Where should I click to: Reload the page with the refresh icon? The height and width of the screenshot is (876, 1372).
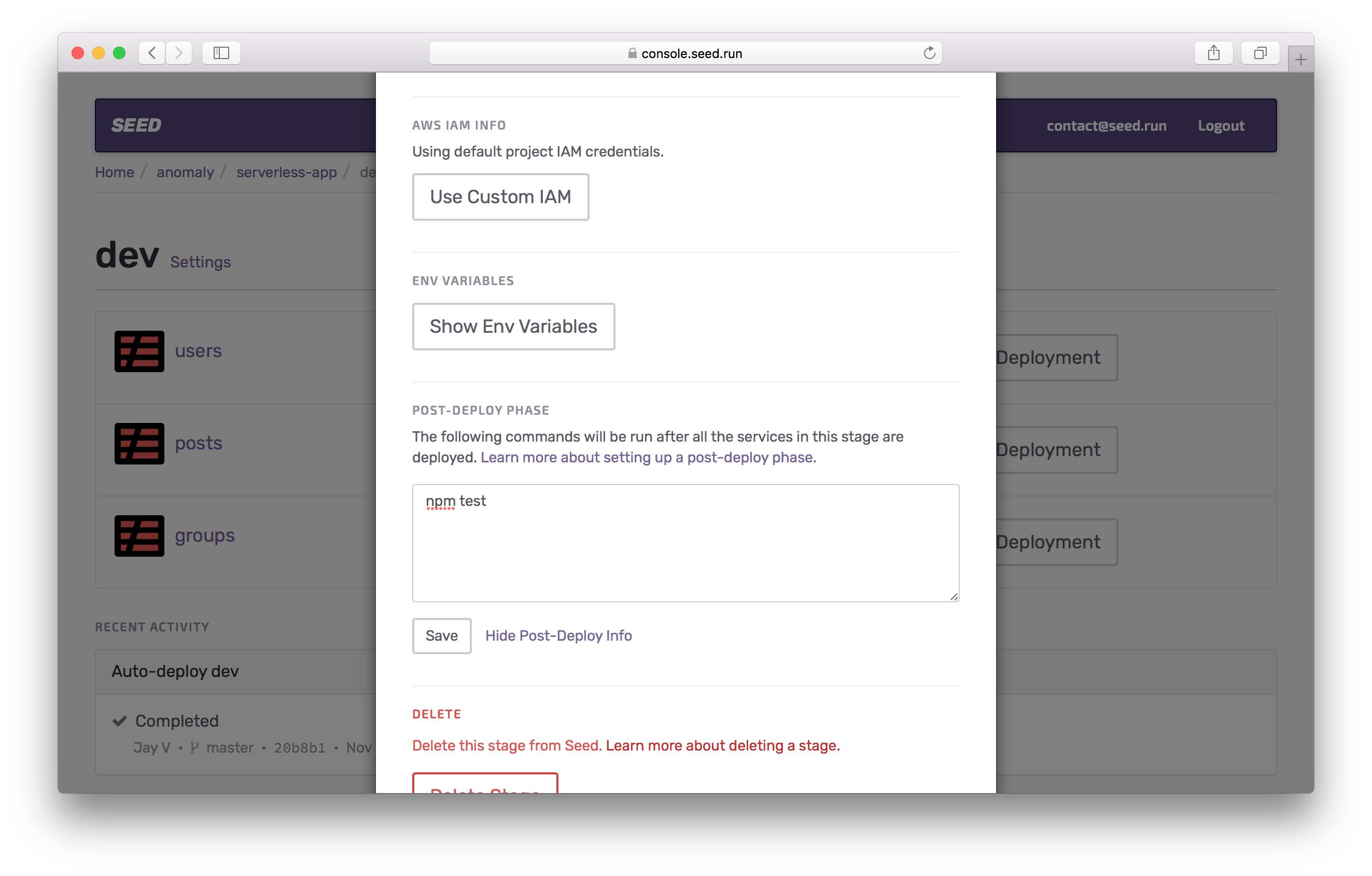[929, 53]
